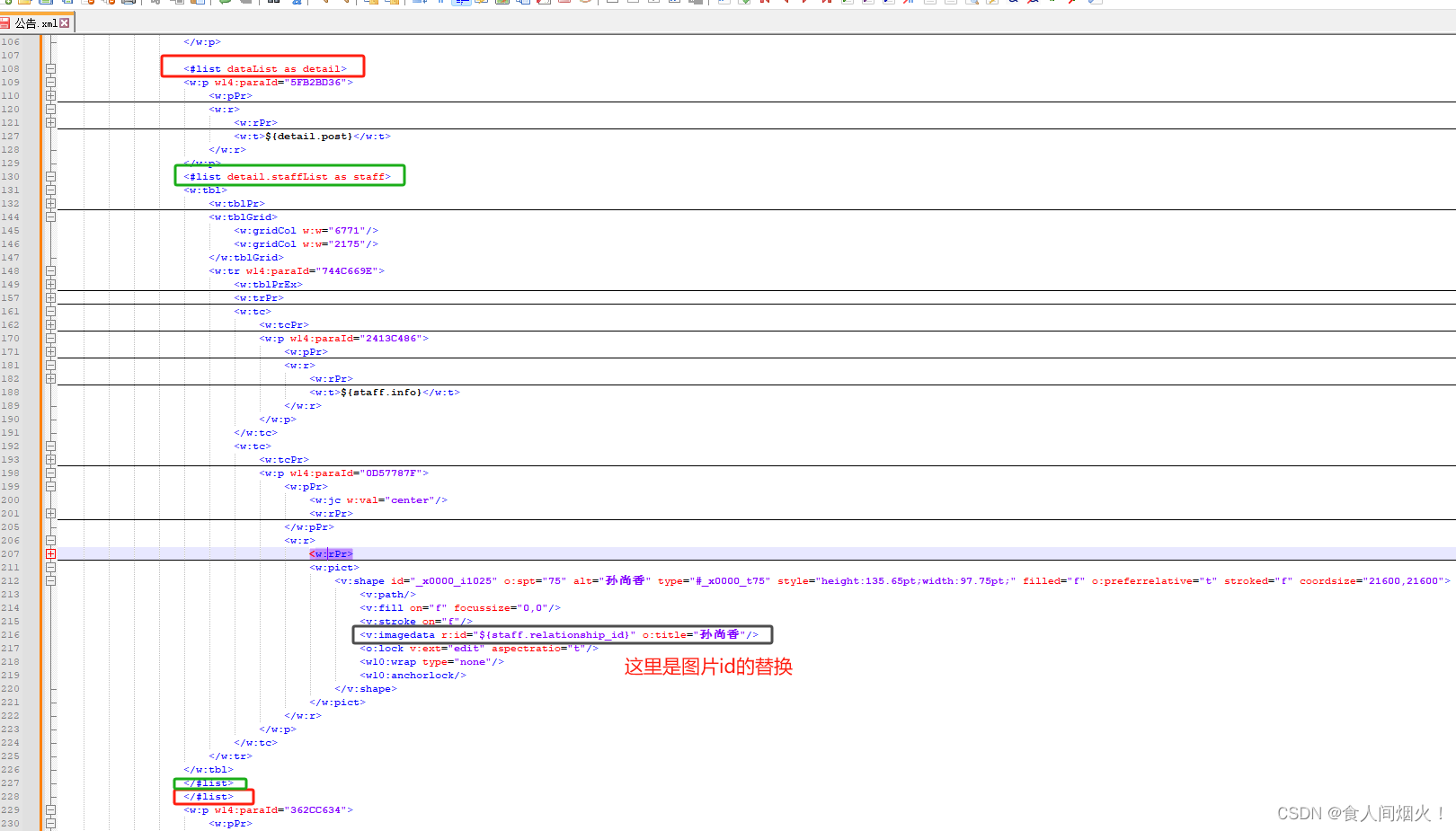The image size is (1456, 831).
Task: Expand folded w:tcPr block at line 162
Action: (x=50, y=325)
